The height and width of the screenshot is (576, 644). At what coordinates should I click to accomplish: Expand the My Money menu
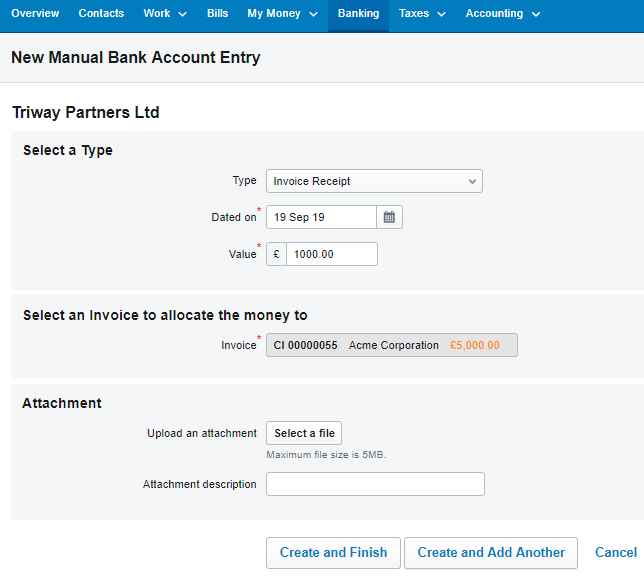click(282, 14)
